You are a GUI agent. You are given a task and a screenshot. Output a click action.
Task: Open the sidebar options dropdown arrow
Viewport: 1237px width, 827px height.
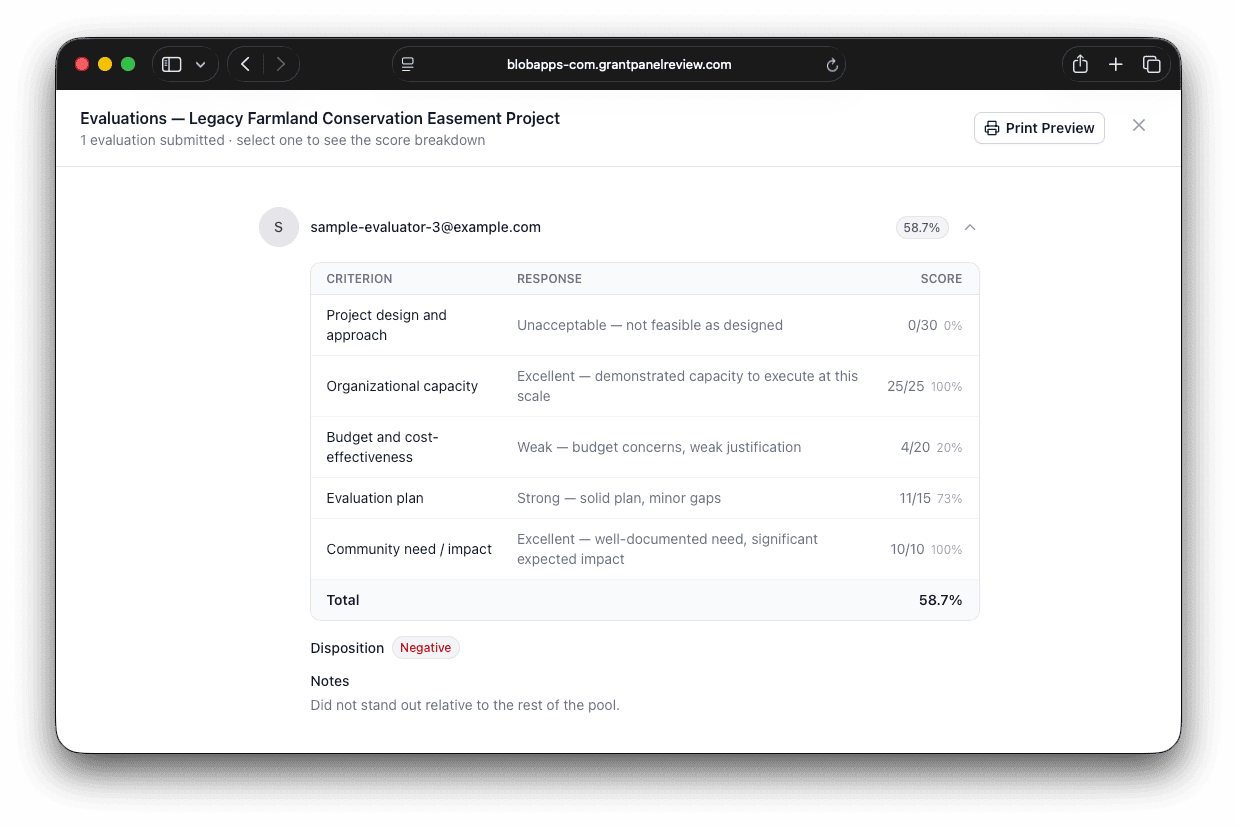coord(200,65)
